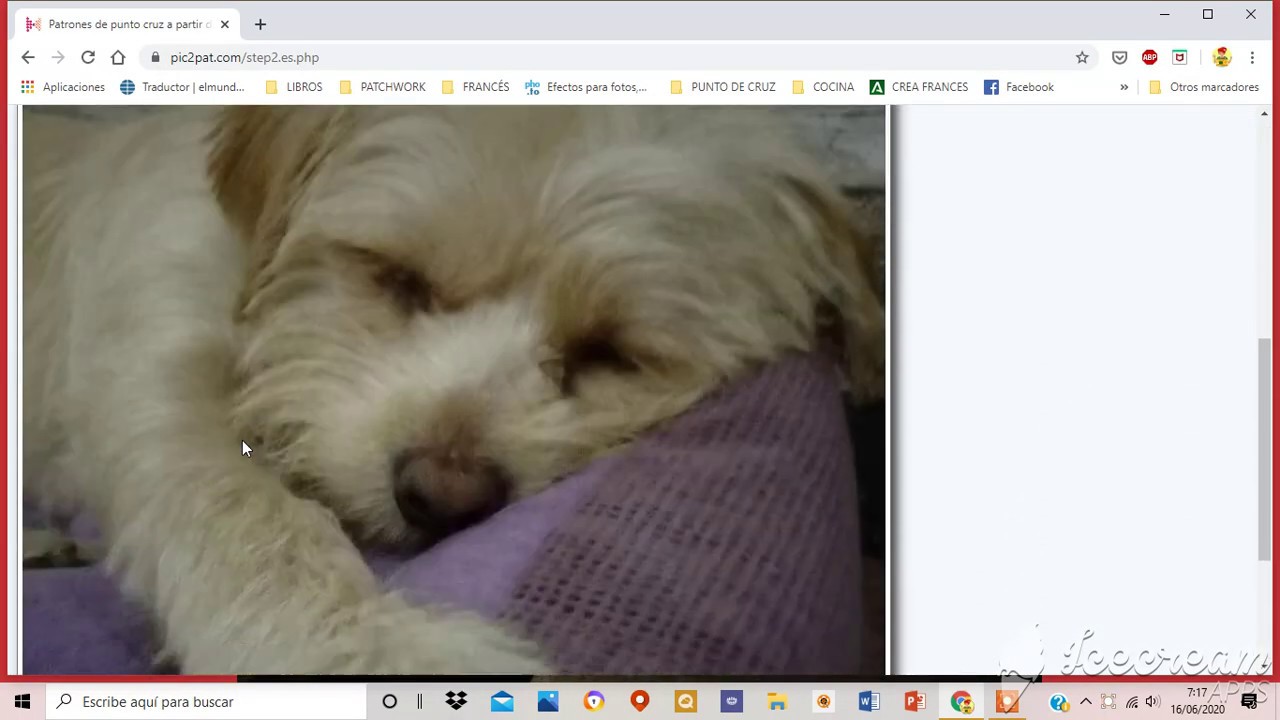This screenshot has width=1280, height=720.
Task: Open Task View on the taskbar
Action: pos(420,702)
